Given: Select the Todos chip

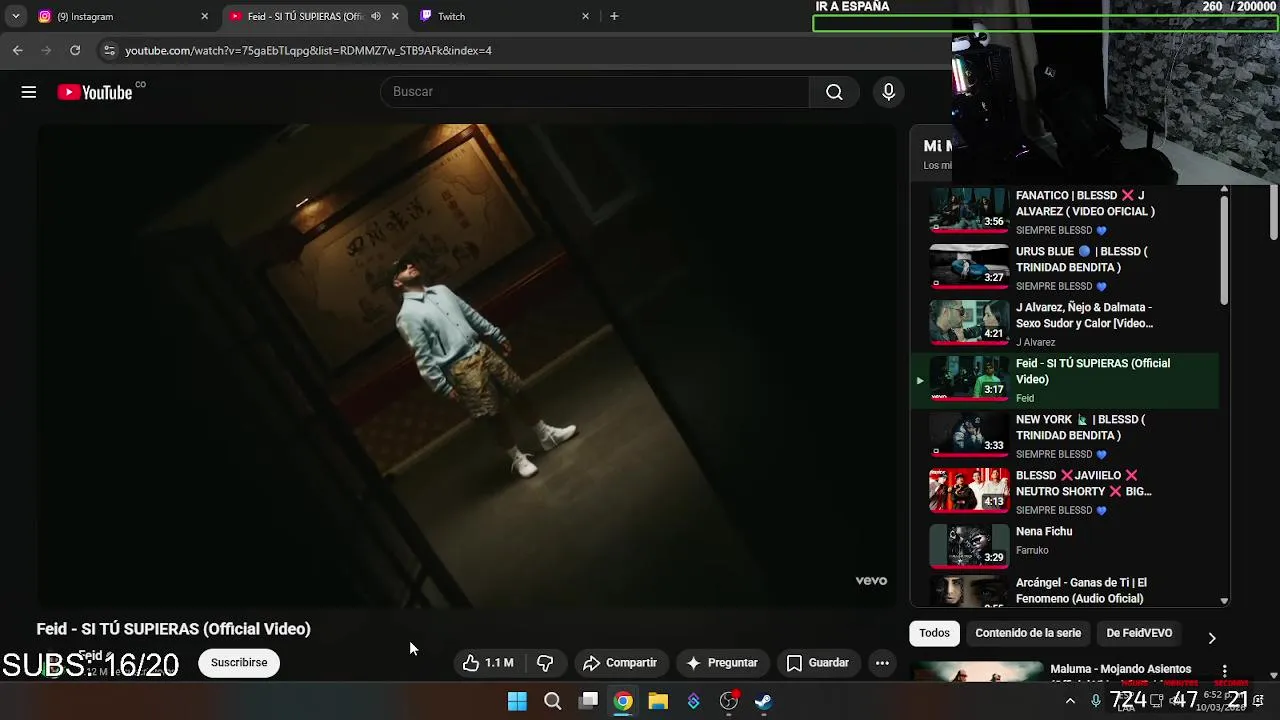Looking at the screenshot, I should coord(934,633).
